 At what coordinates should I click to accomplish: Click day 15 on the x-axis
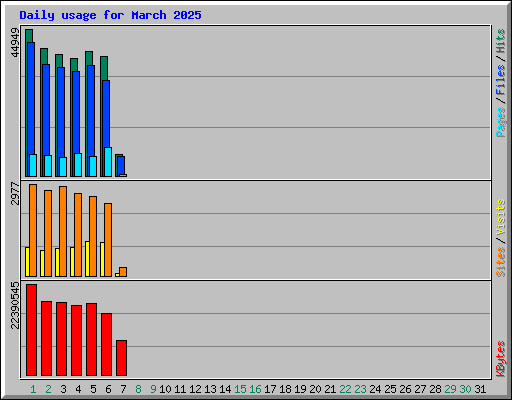pyautogui.click(x=240, y=389)
